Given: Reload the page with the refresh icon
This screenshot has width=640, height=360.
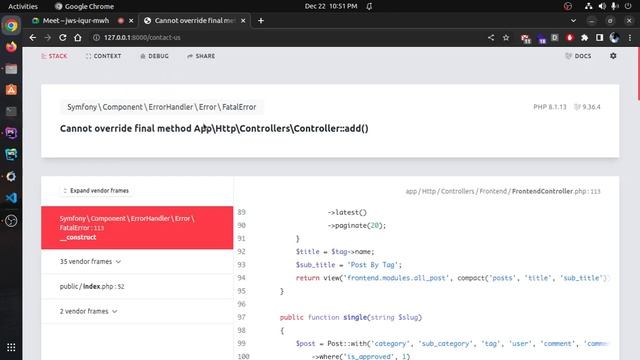Looking at the screenshot, I should [x=62, y=38].
